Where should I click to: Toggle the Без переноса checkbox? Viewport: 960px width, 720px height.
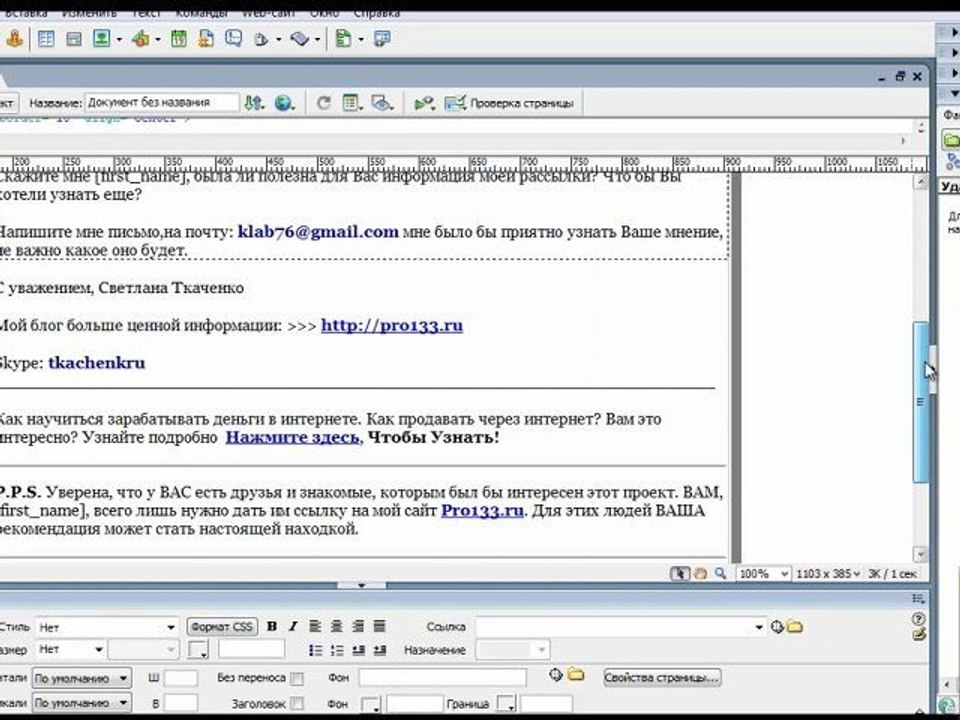(296, 678)
